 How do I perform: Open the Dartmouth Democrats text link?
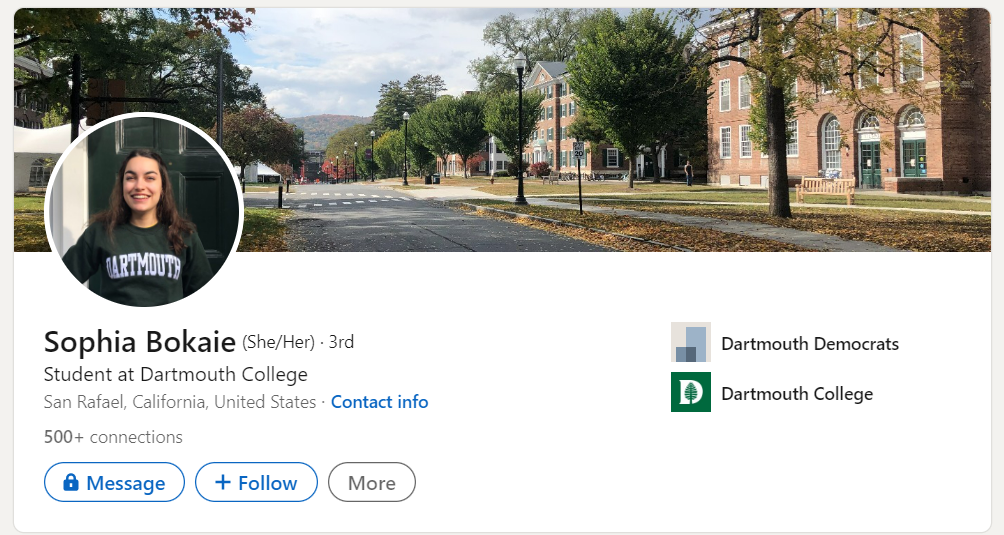tap(809, 344)
